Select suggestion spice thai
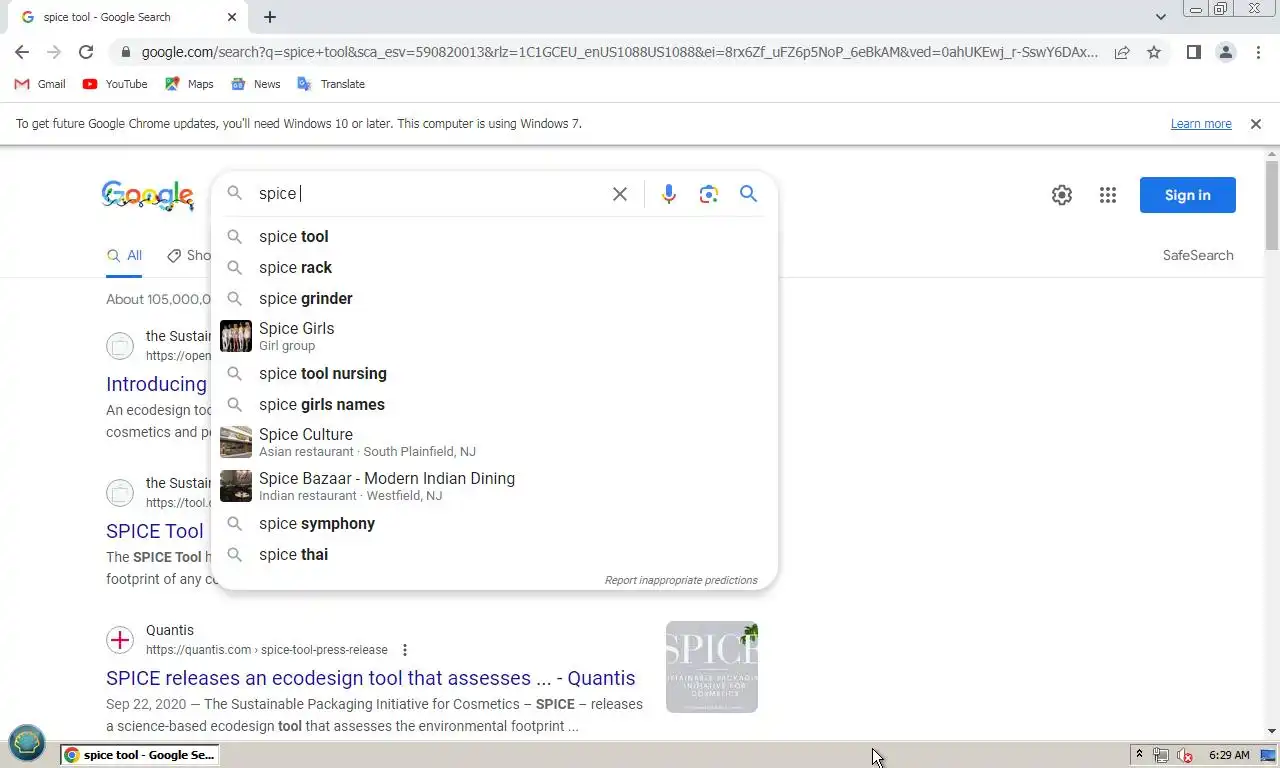Viewport: 1280px width, 768px height. 494,555
